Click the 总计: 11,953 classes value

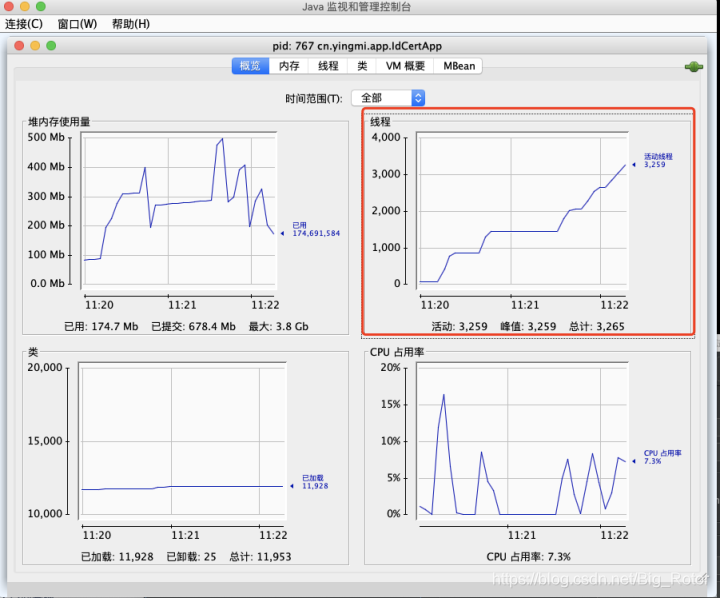pyautogui.click(x=260, y=557)
